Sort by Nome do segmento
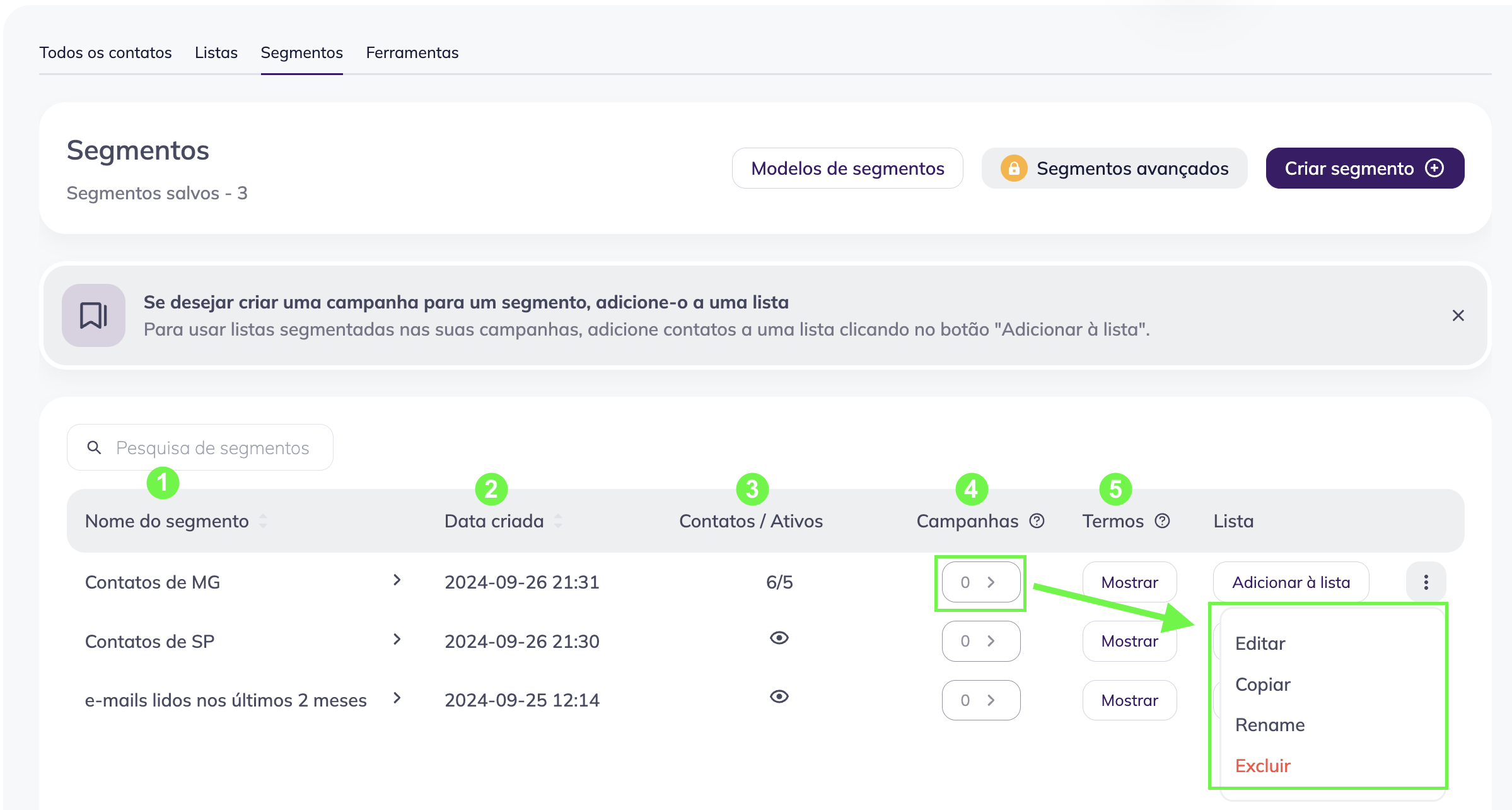Screen dimensions: 1512x810 coord(263,521)
